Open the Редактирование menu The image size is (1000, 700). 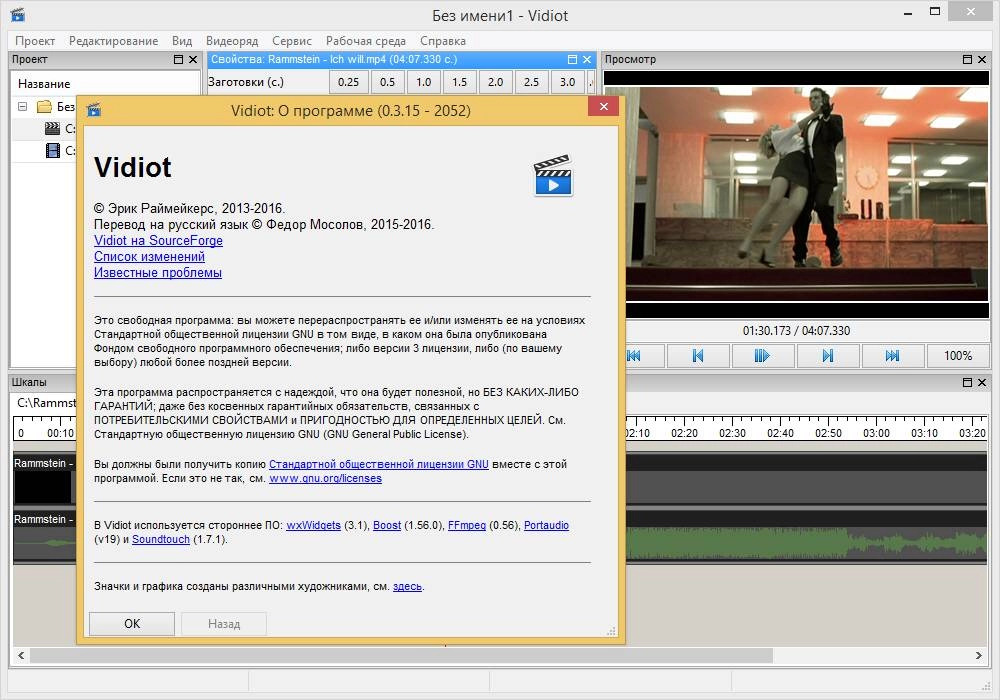[x=114, y=41]
